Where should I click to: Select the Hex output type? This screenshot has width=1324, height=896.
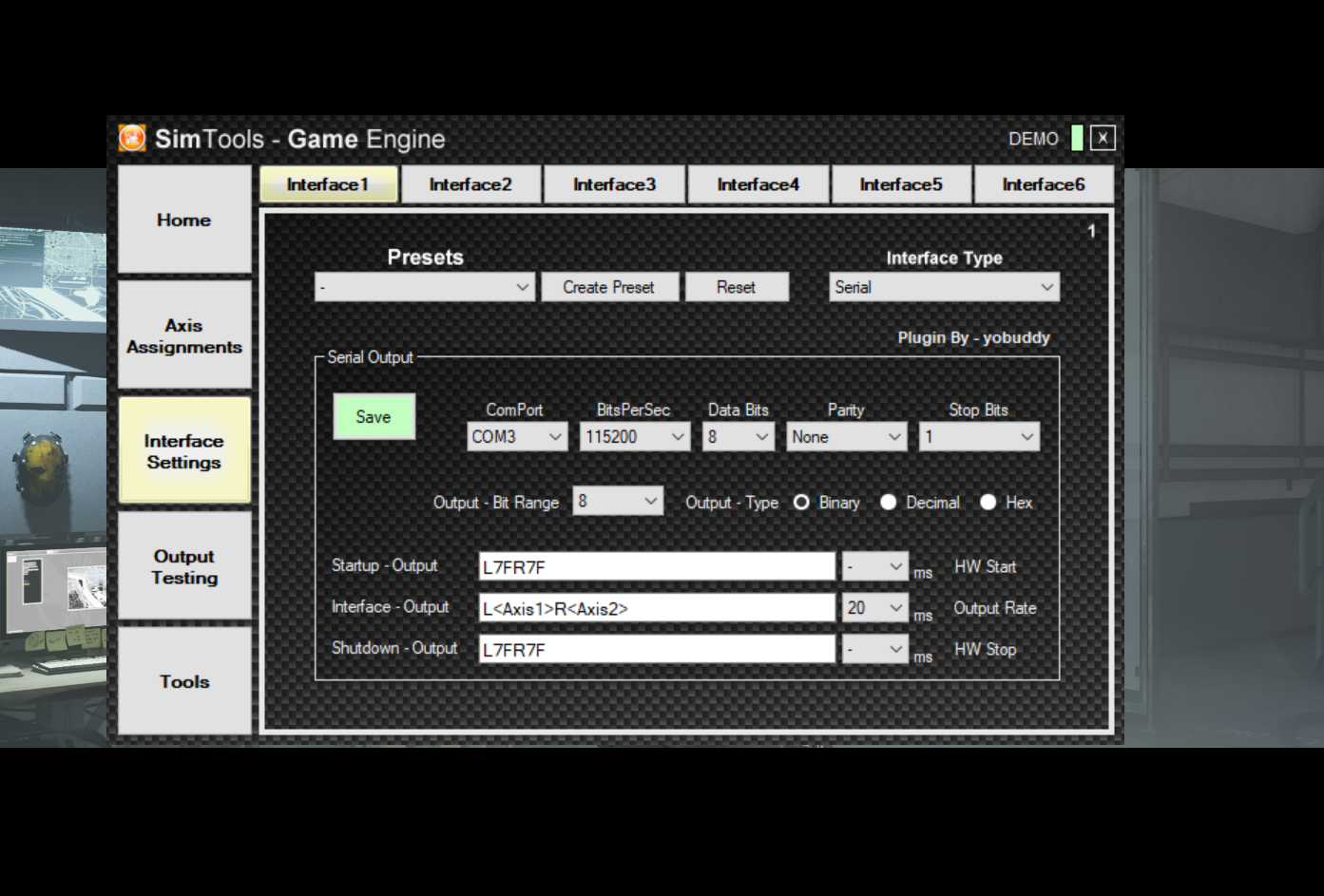click(988, 503)
